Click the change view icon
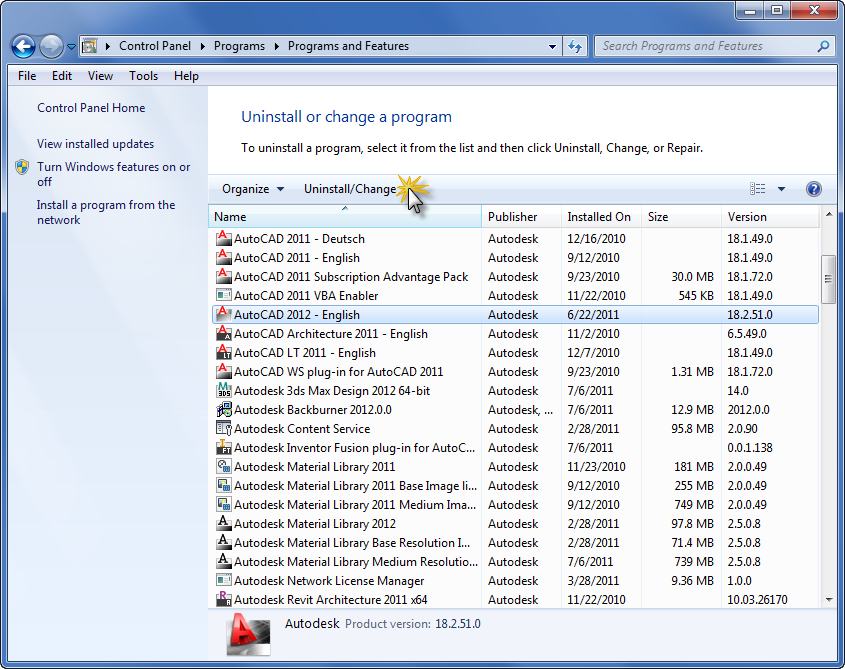Viewport: 845px width, 669px height. [x=757, y=189]
